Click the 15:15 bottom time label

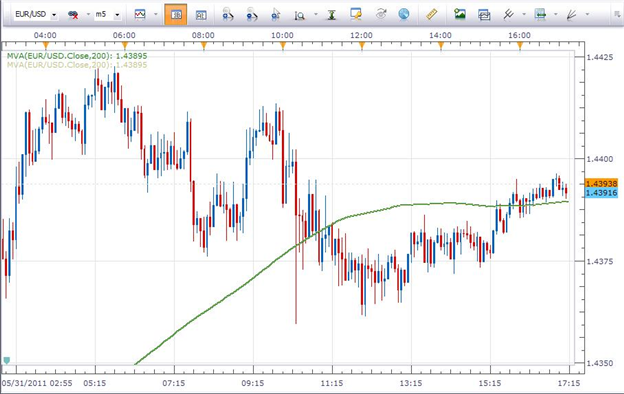coord(490,383)
